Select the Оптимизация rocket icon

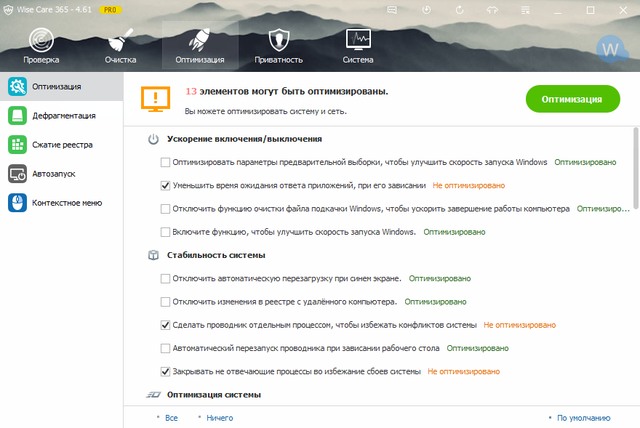(x=200, y=40)
